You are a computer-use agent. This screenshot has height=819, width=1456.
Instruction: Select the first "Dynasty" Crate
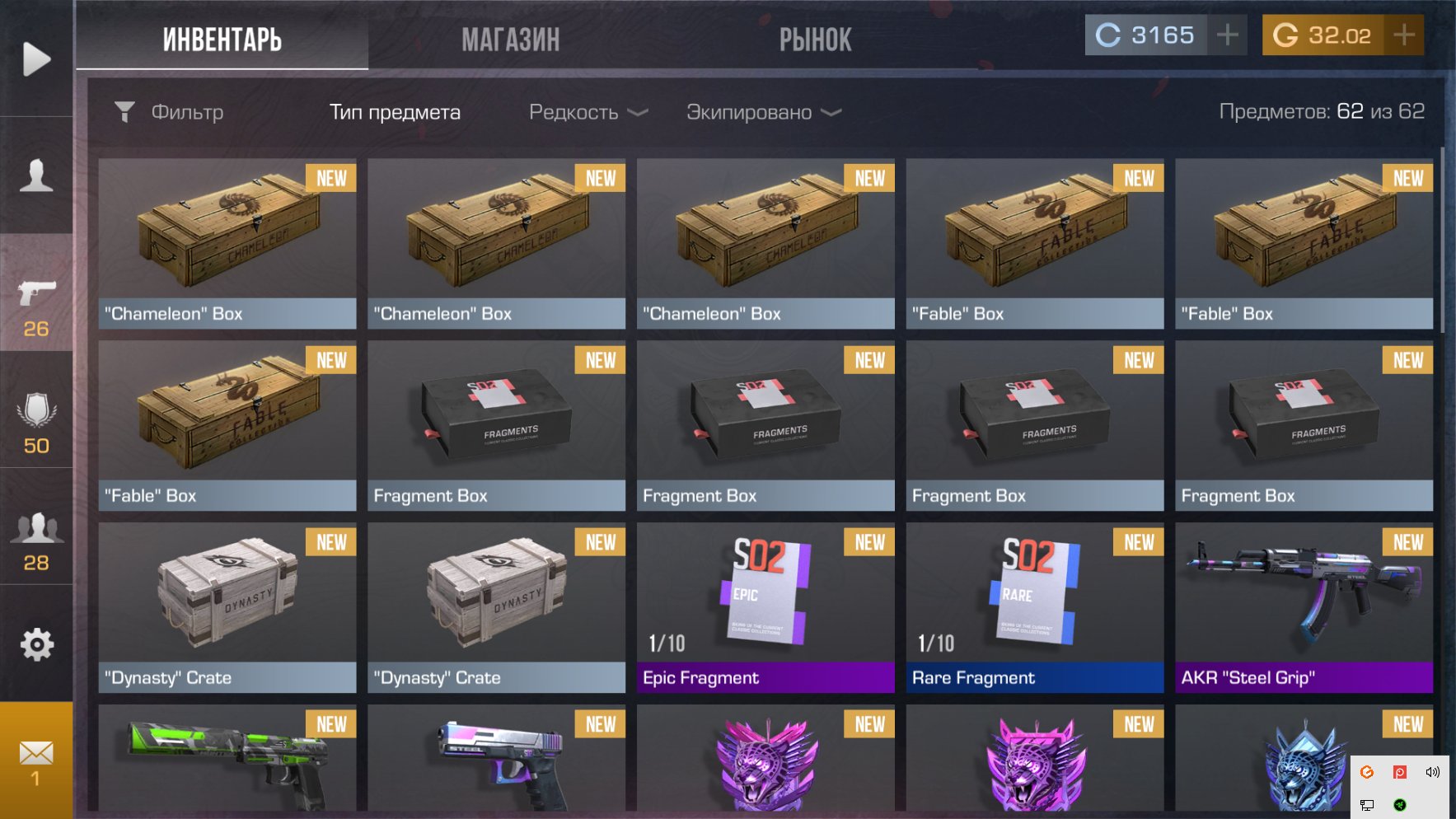tap(227, 608)
